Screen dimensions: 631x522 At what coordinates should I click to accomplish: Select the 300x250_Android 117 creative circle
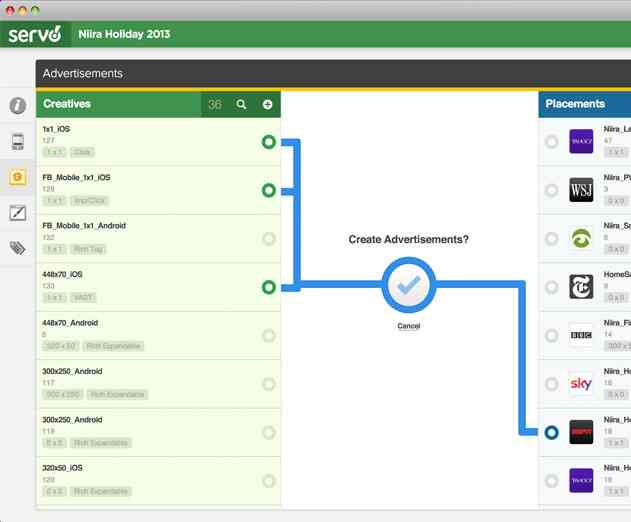click(269, 384)
